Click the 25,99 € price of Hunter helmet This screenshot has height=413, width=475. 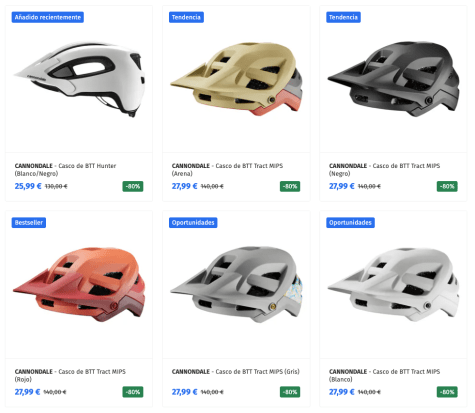coord(28,186)
